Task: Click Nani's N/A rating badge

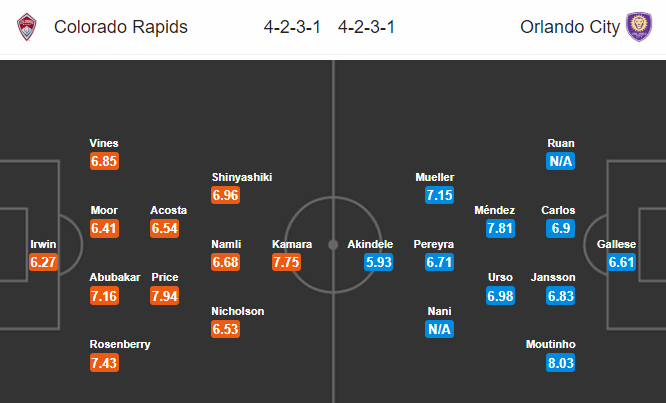Action: point(439,329)
